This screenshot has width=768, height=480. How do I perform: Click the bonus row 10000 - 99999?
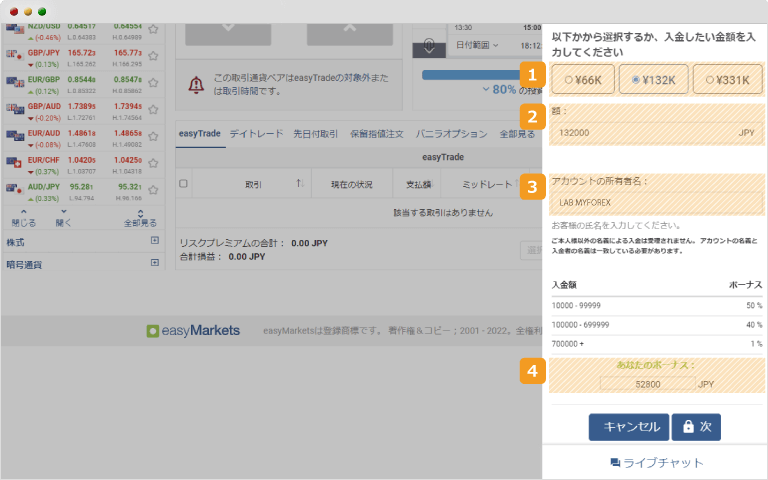click(x=657, y=306)
